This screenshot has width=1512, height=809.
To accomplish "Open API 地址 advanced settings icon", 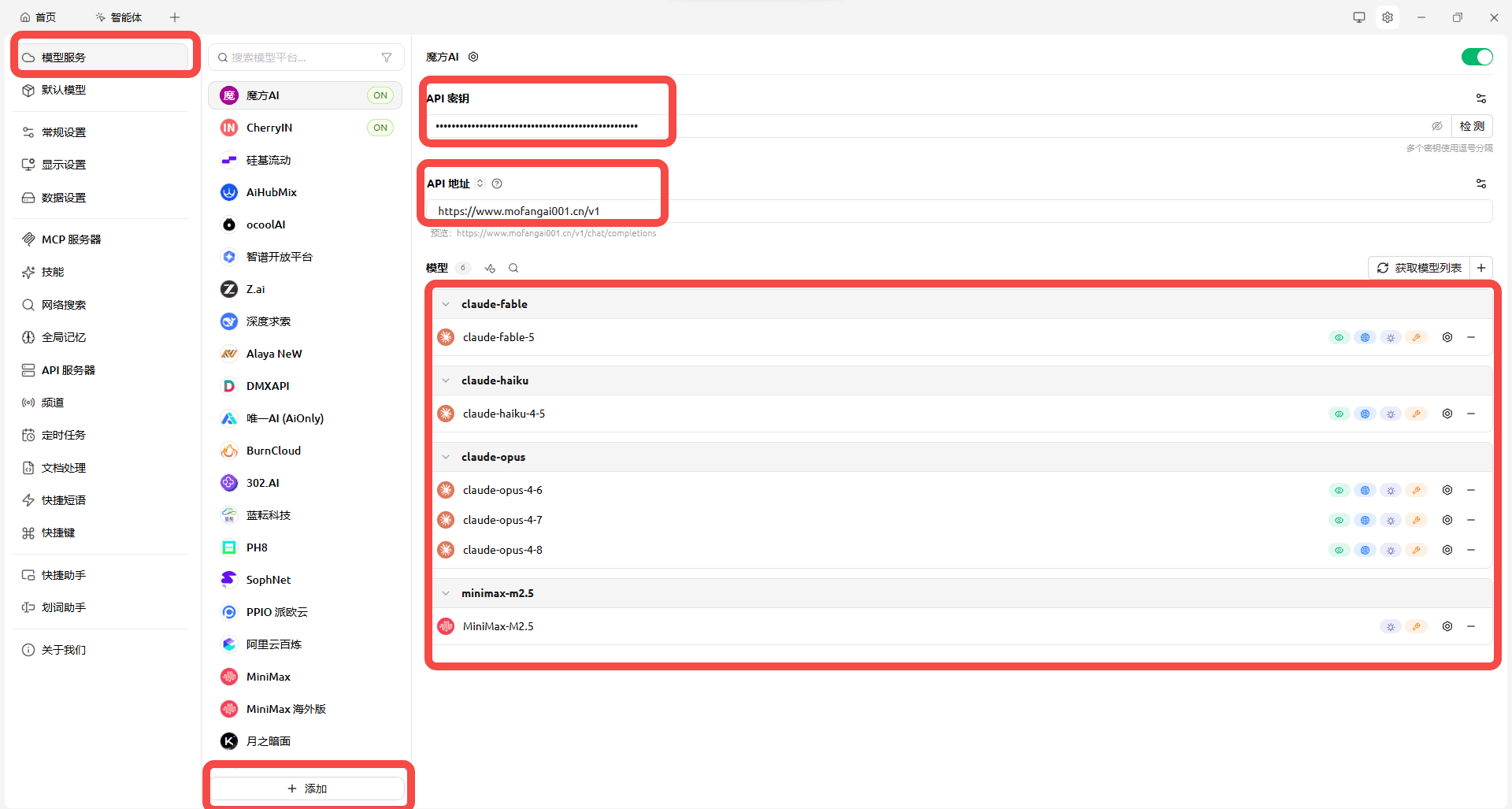I will point(1481,184).
